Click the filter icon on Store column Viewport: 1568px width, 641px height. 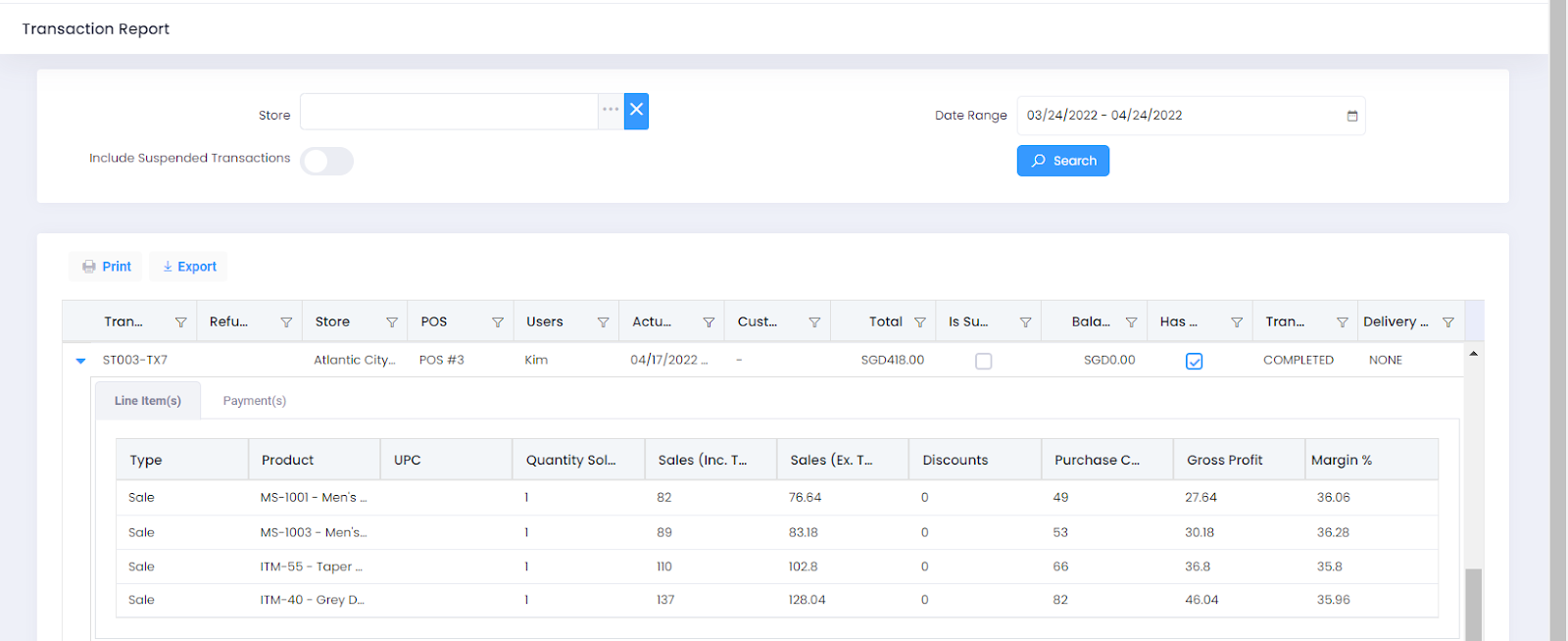pos(392,322)
